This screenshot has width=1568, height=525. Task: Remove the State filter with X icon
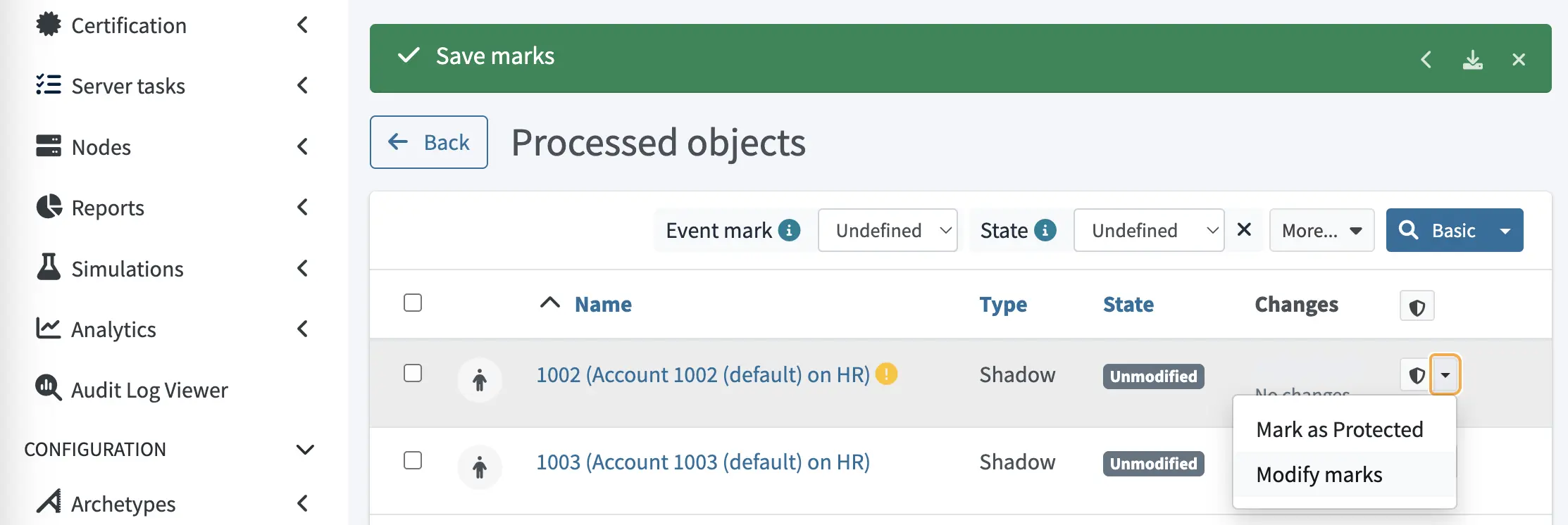(1244, 230)
